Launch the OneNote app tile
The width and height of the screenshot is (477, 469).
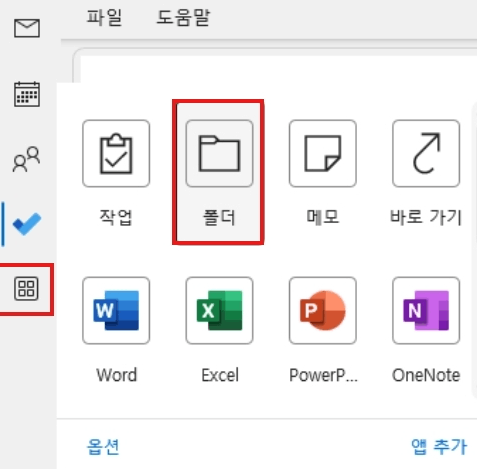(x=426, y=310)
